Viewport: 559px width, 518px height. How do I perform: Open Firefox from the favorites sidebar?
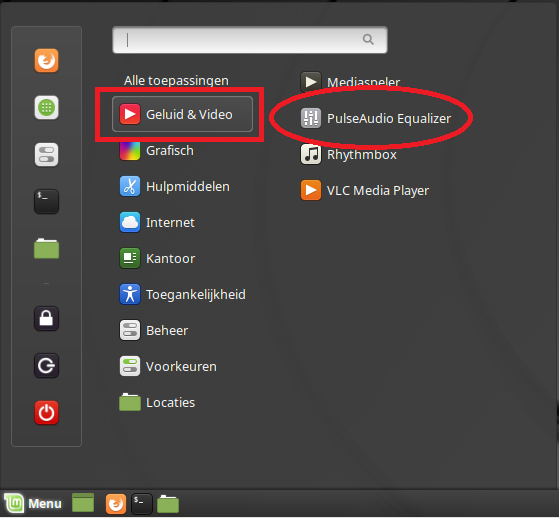click(46, 60)
